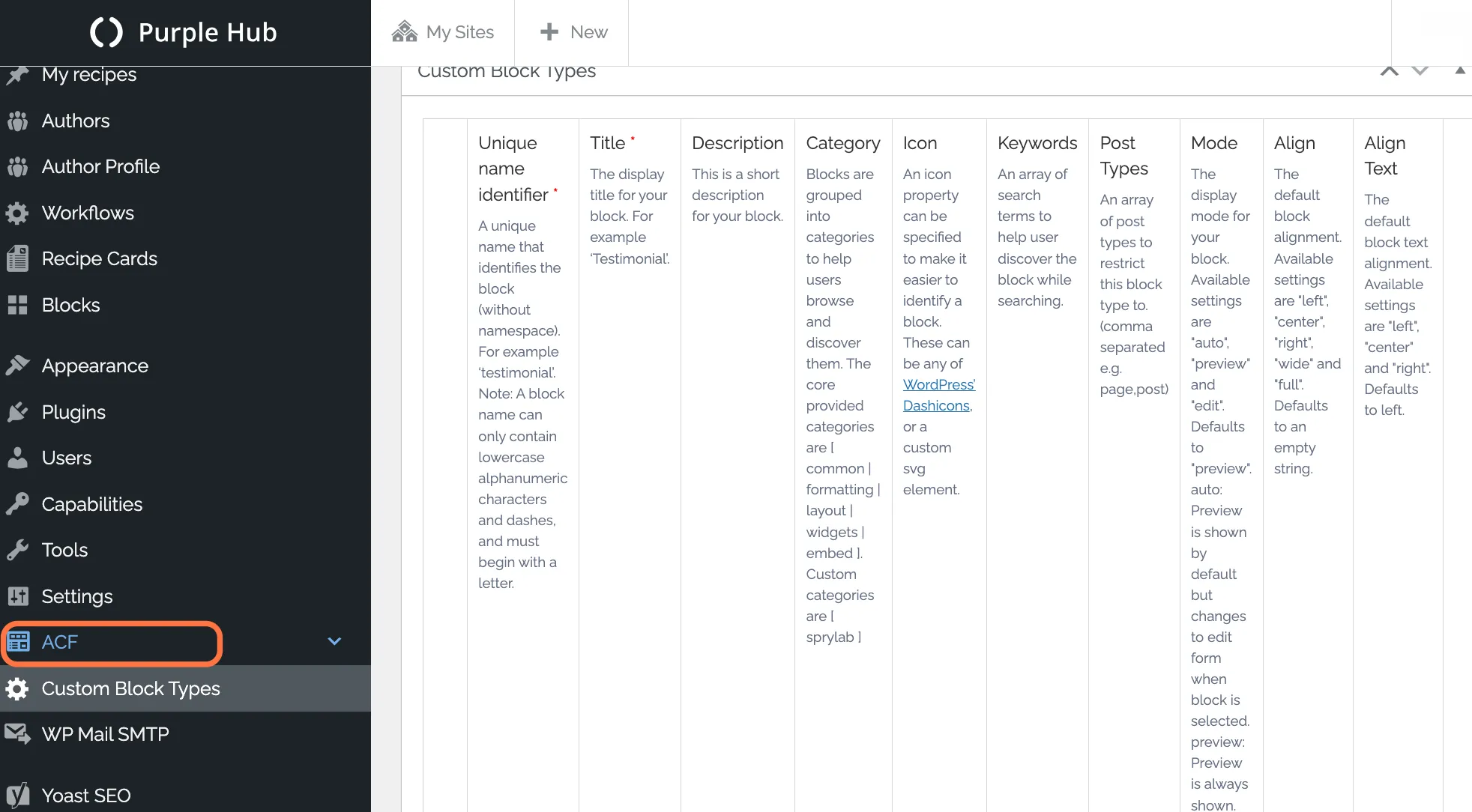Click the Blocks grid icon
The width and height of the screenshot is (1472, 812).
tap(17, 305)
